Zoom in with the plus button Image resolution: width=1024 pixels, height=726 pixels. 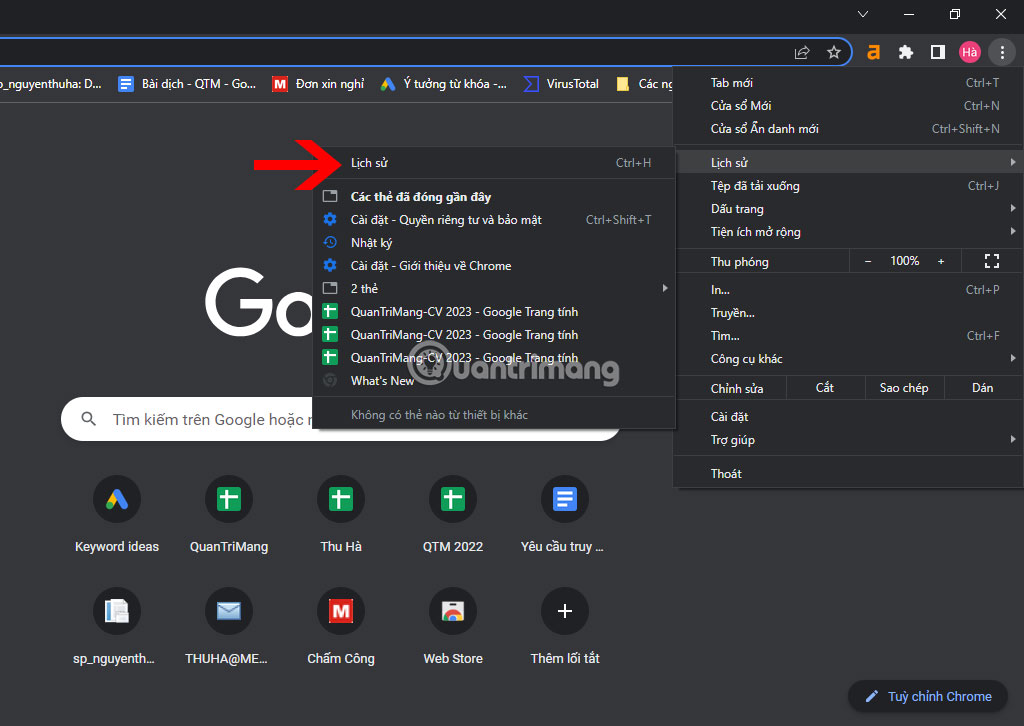coord(941,261)
